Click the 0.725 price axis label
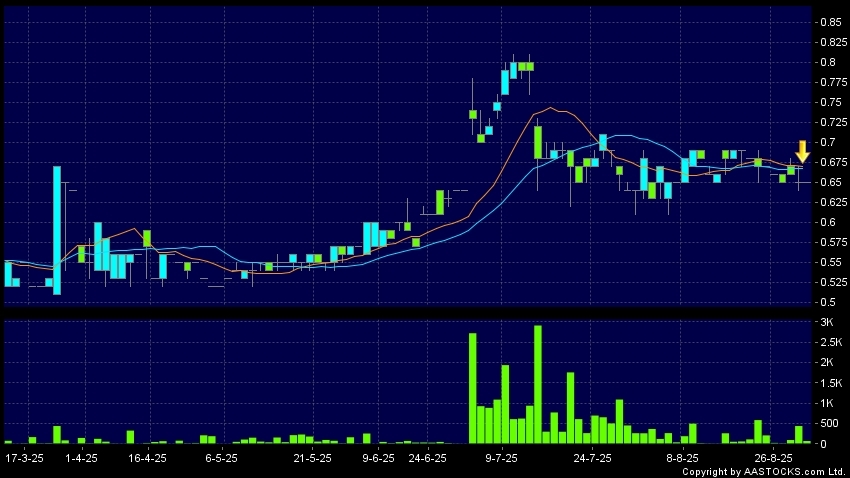Screen dimensions: 850x478 834,122
